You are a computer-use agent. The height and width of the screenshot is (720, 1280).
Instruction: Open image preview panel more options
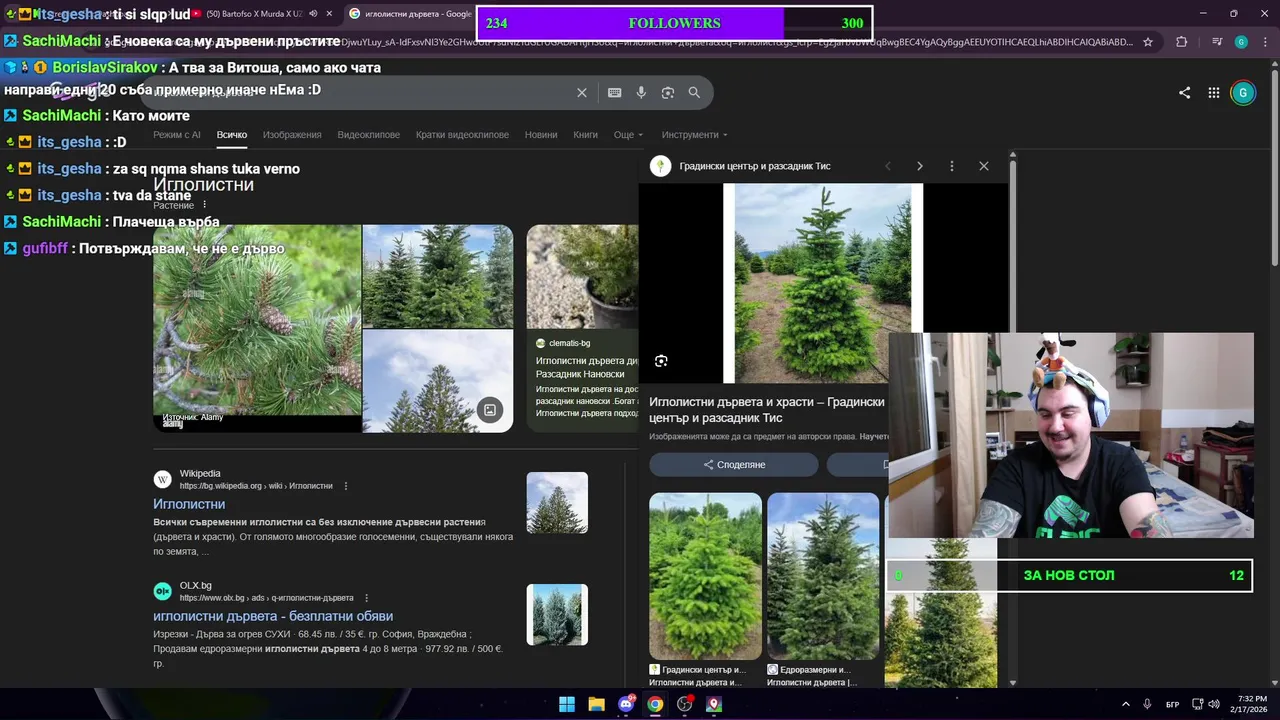point(951,166)
